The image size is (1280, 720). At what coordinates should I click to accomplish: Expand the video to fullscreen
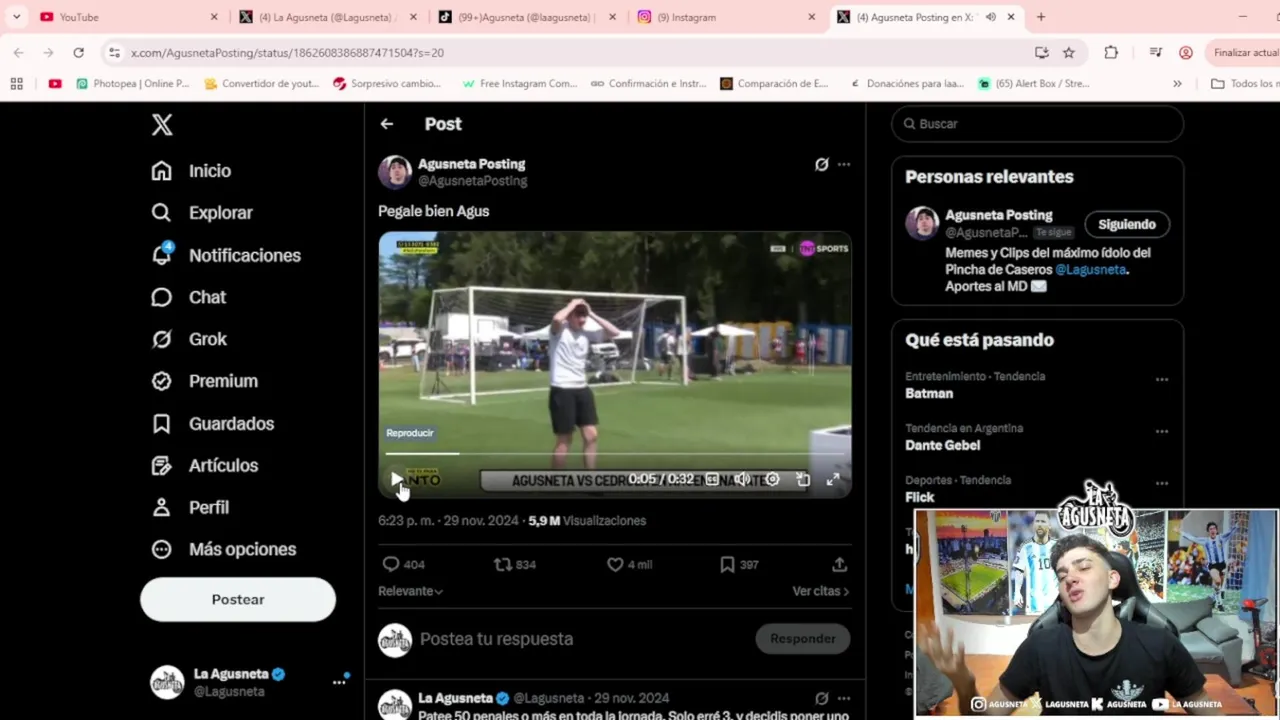click(x=832, y=480)
